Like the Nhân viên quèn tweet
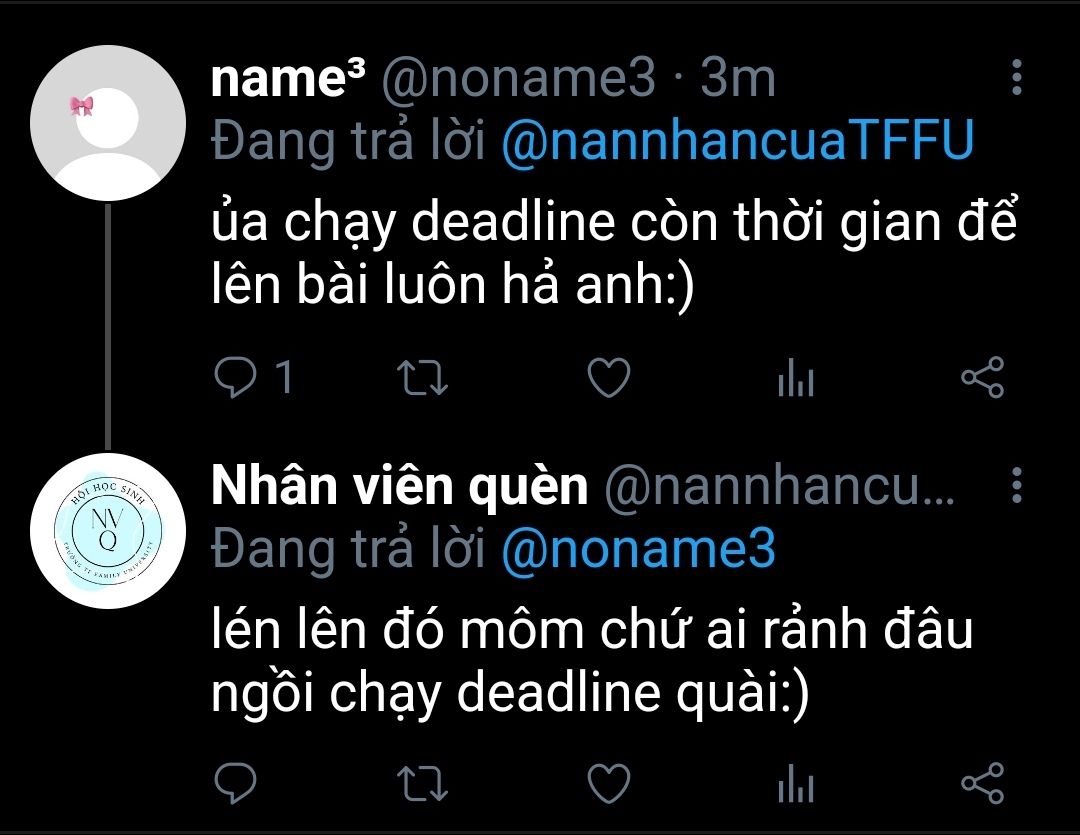Viewport: 1080px width, 835px height. (x=609, y=783)
